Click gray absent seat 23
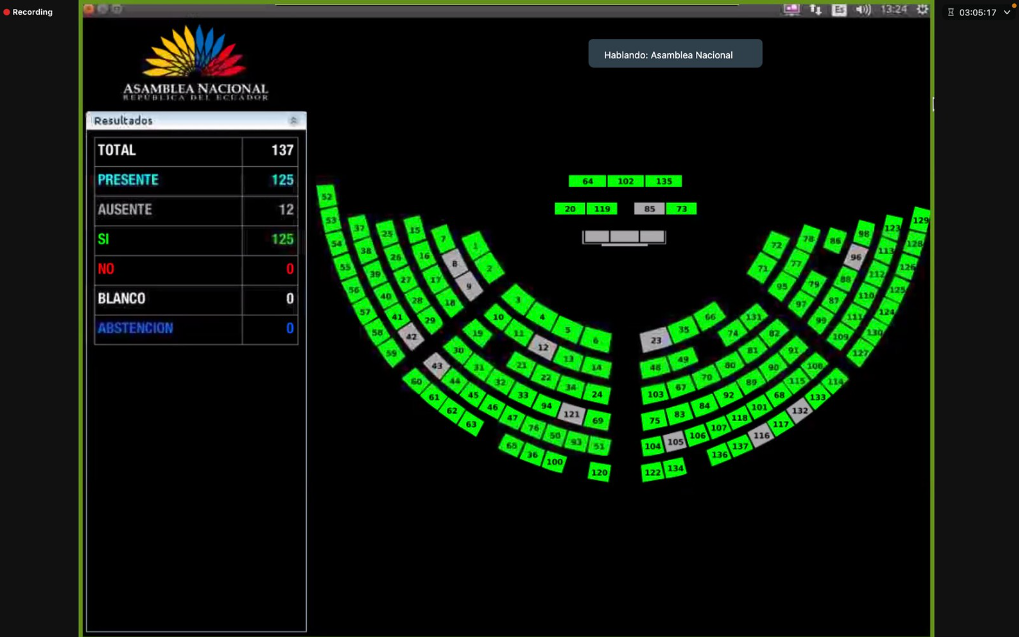 point(656,340)
